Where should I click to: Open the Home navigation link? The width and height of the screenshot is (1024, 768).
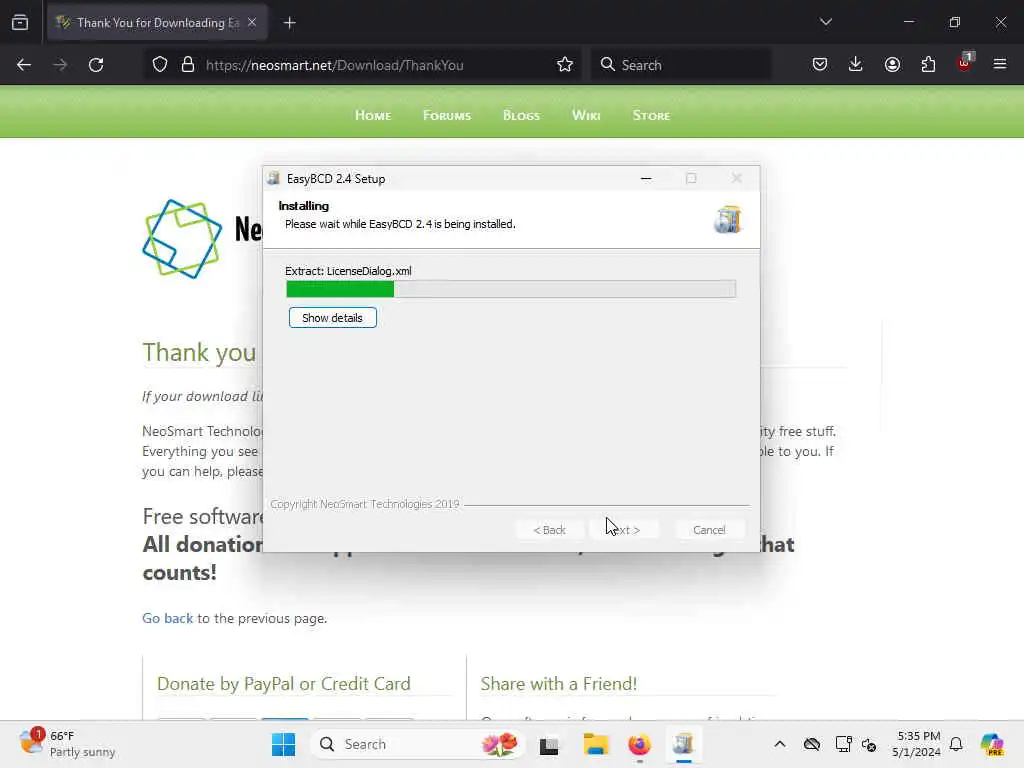pos(373,116)
